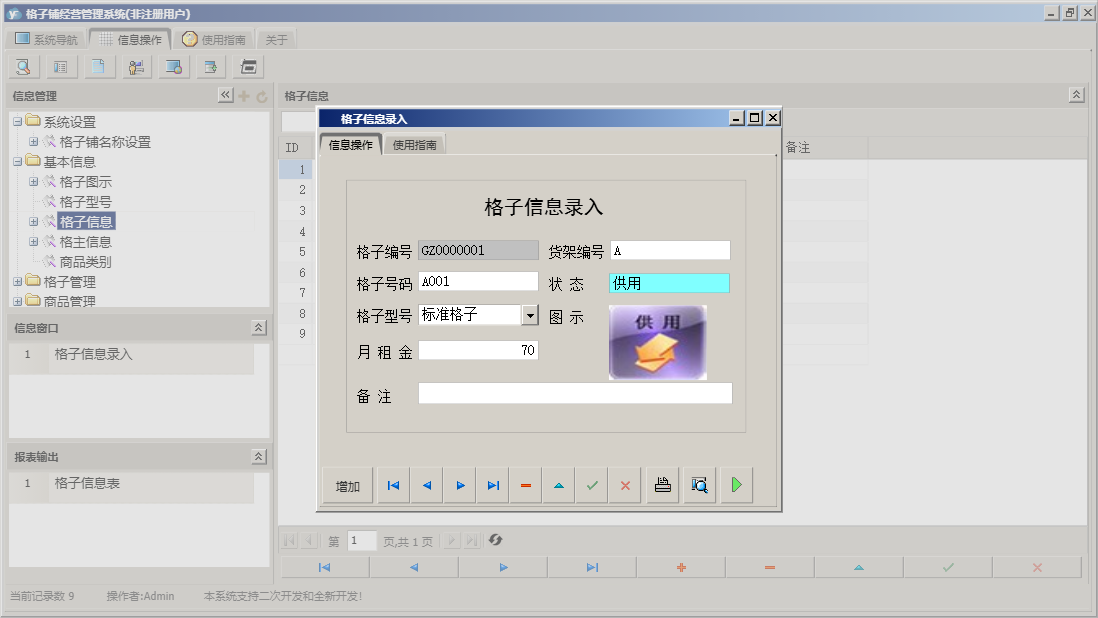Screen dimensions: 1098x618
Task: Cancel edits with the red X icon
Action: tap(624, 485)
